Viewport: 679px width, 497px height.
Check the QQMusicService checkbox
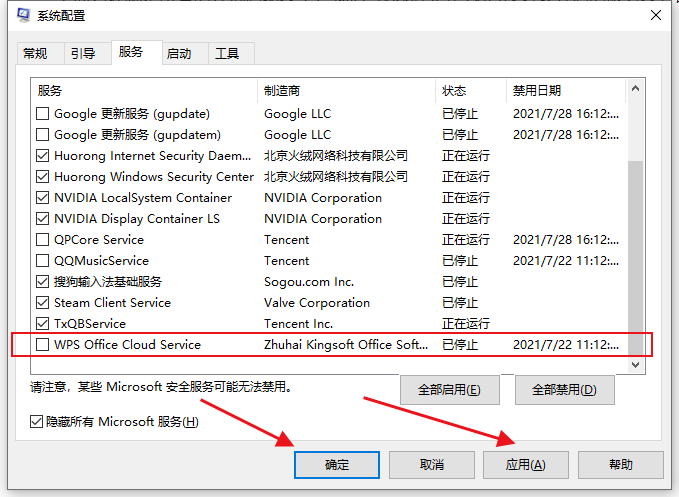(x=42, y=261)
